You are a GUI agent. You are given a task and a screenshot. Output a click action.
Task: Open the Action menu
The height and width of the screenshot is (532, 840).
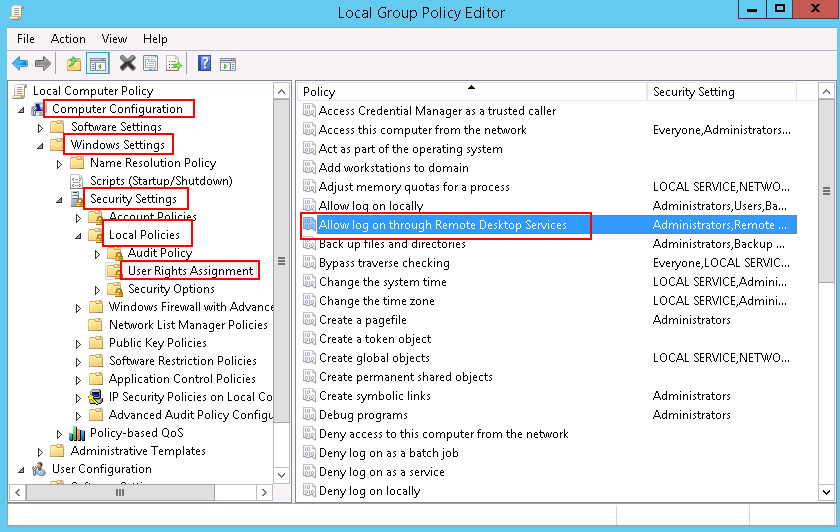(68, 39)
